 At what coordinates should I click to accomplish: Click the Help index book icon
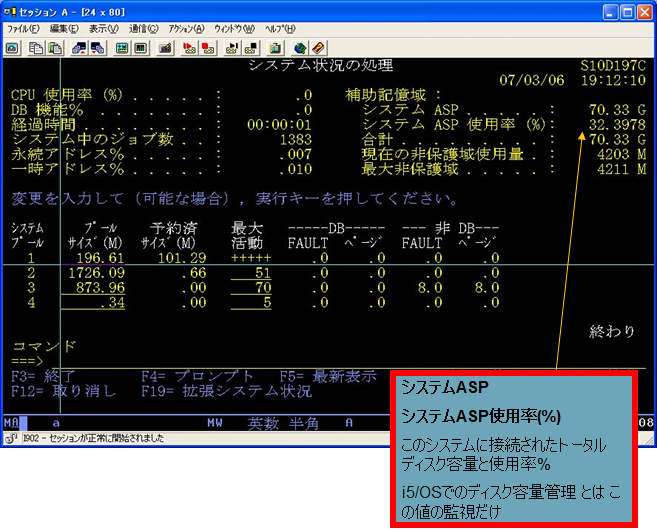(318, 48)
